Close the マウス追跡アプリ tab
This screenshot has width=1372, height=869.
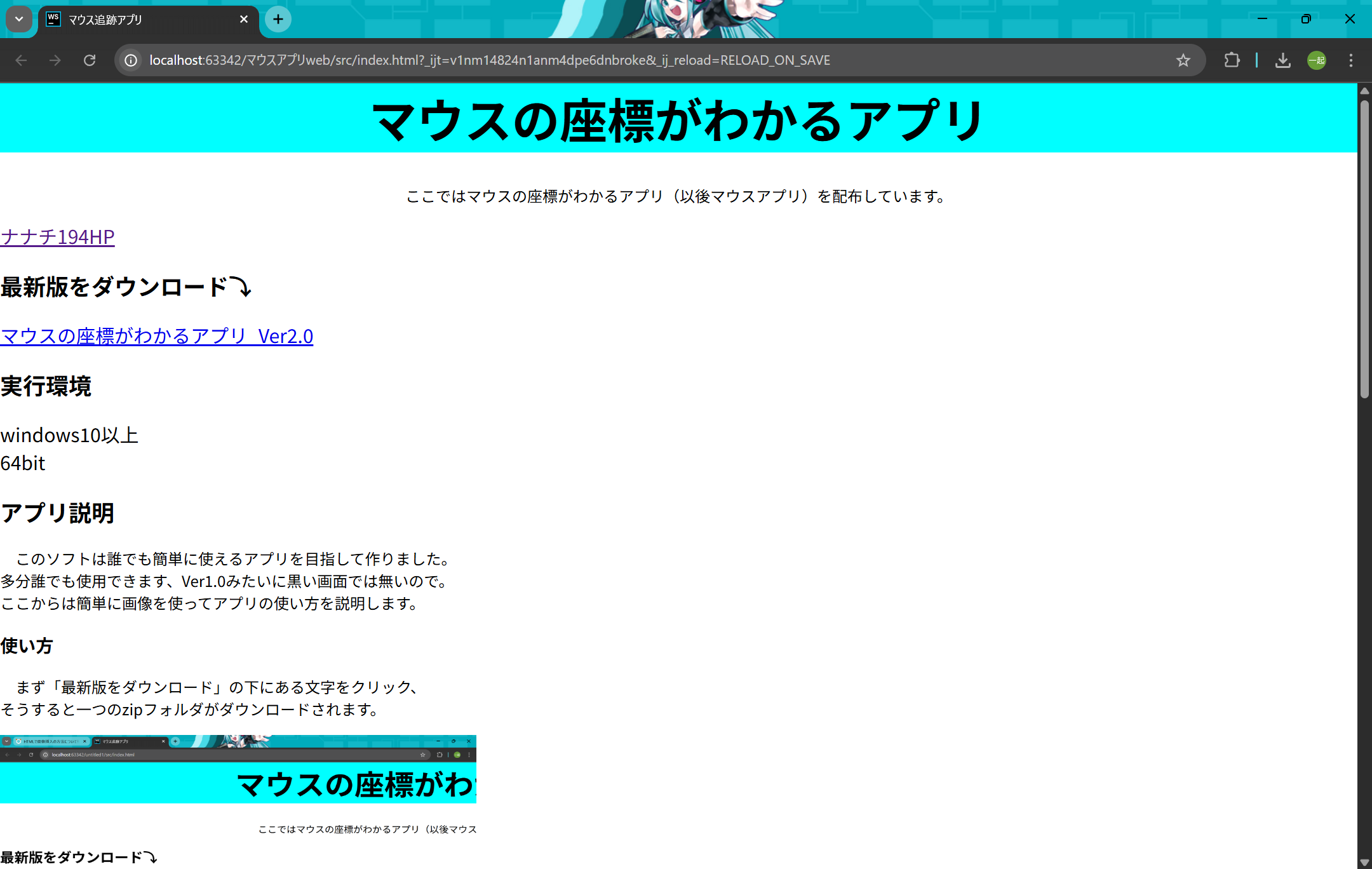[244, 19]
